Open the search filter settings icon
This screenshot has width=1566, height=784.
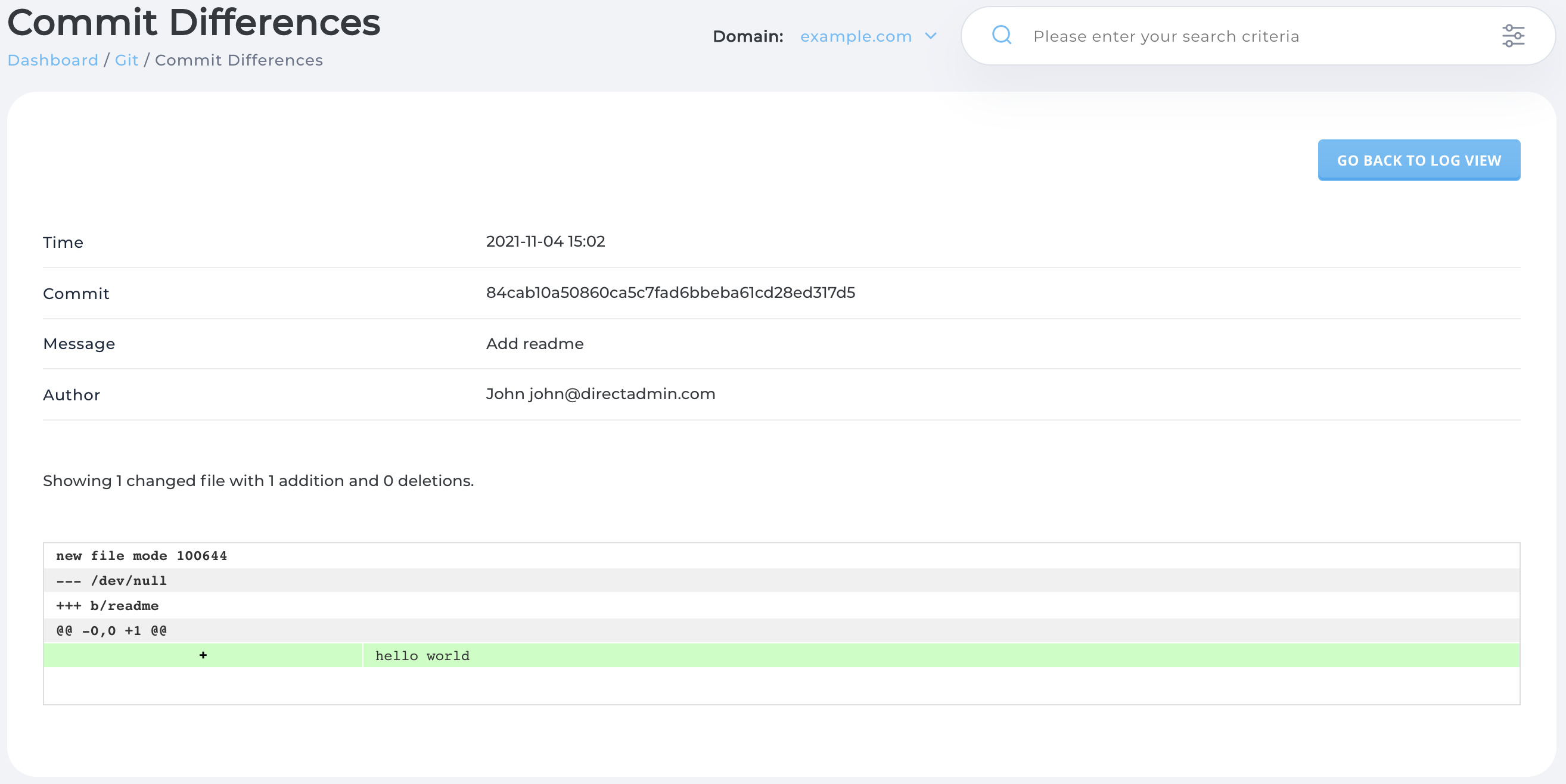pyautogui.click(x=1514, y=35)
